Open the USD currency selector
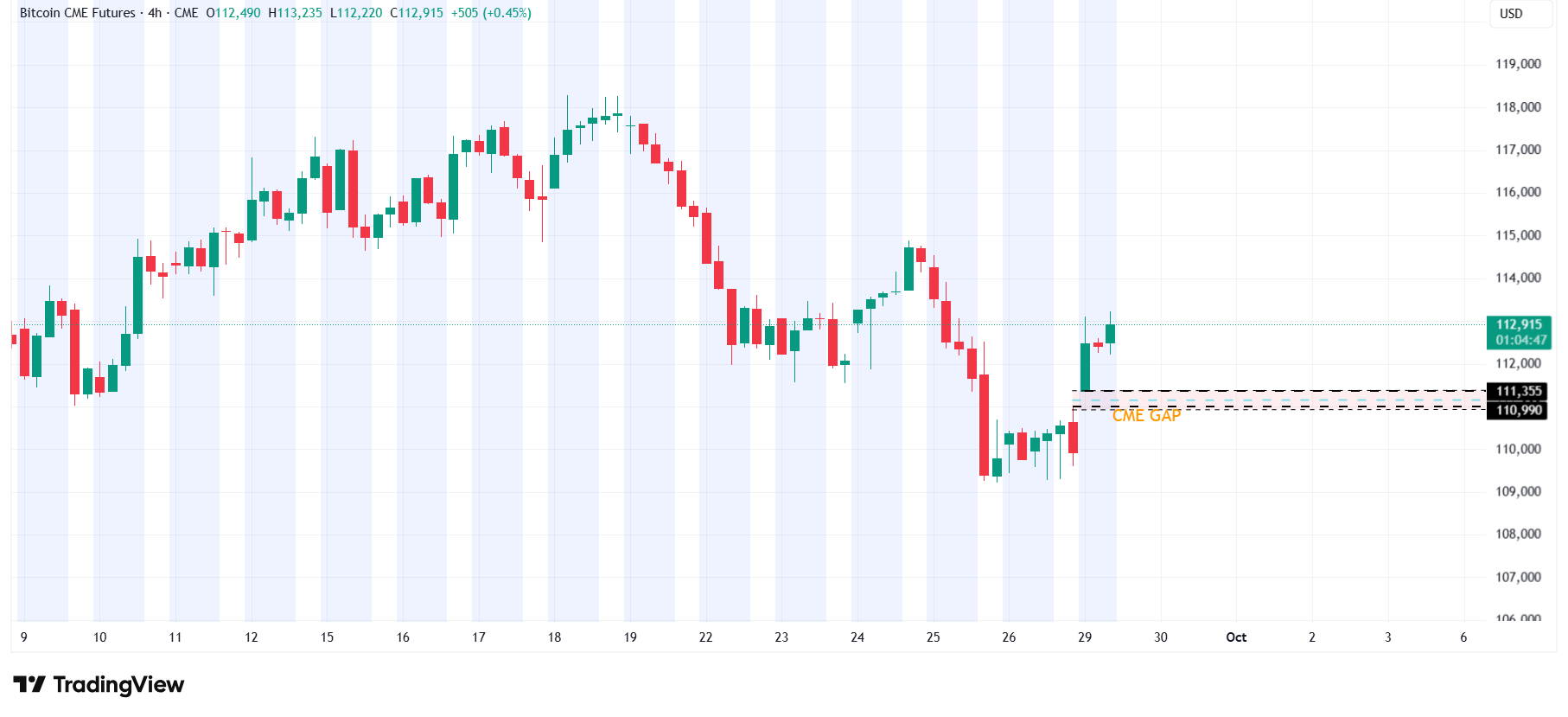This screenshot has width=1568, height=717. point(1511,14)
